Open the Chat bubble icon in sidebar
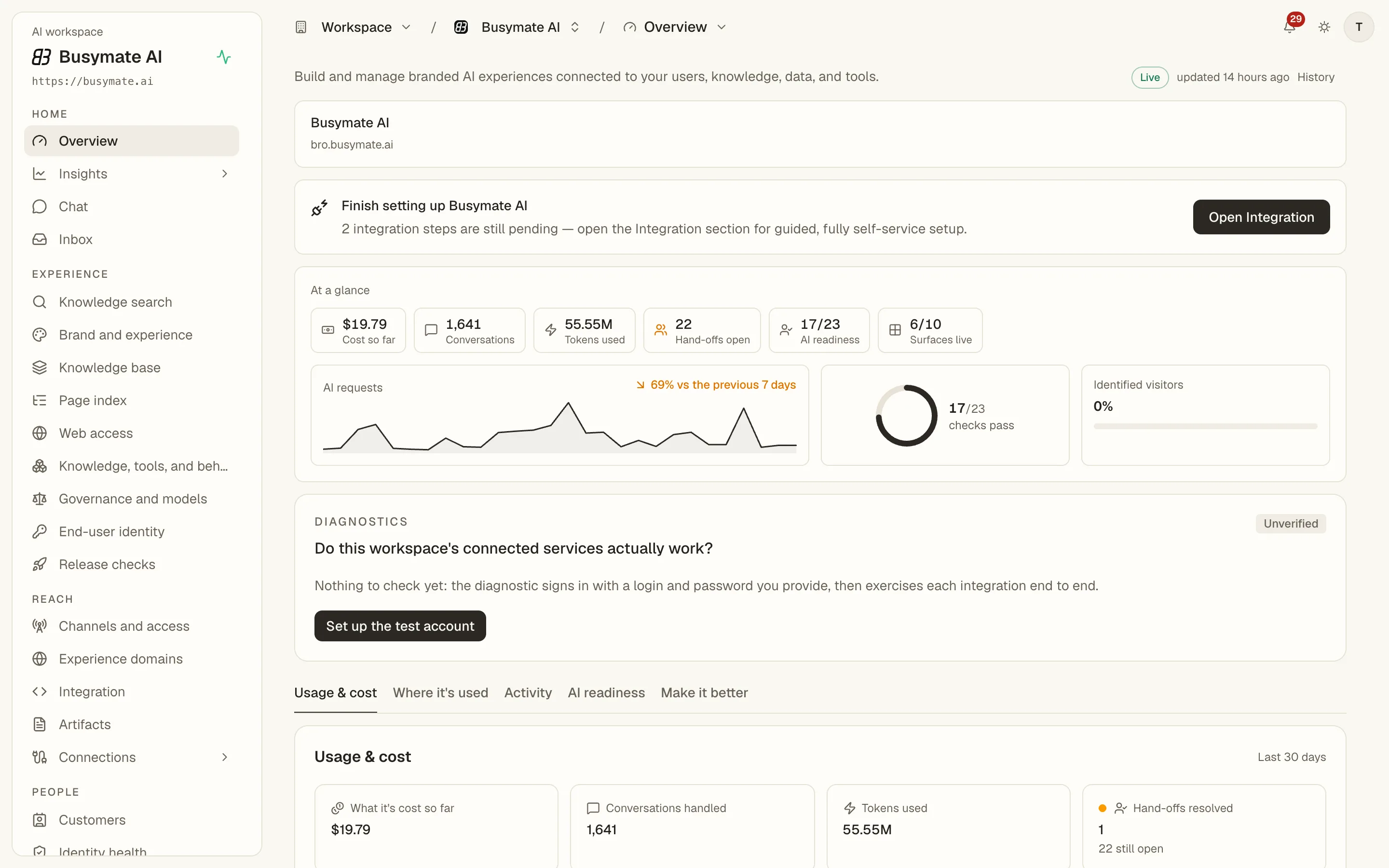This screenshot has height=868, width=1389. tap(40, 206)
